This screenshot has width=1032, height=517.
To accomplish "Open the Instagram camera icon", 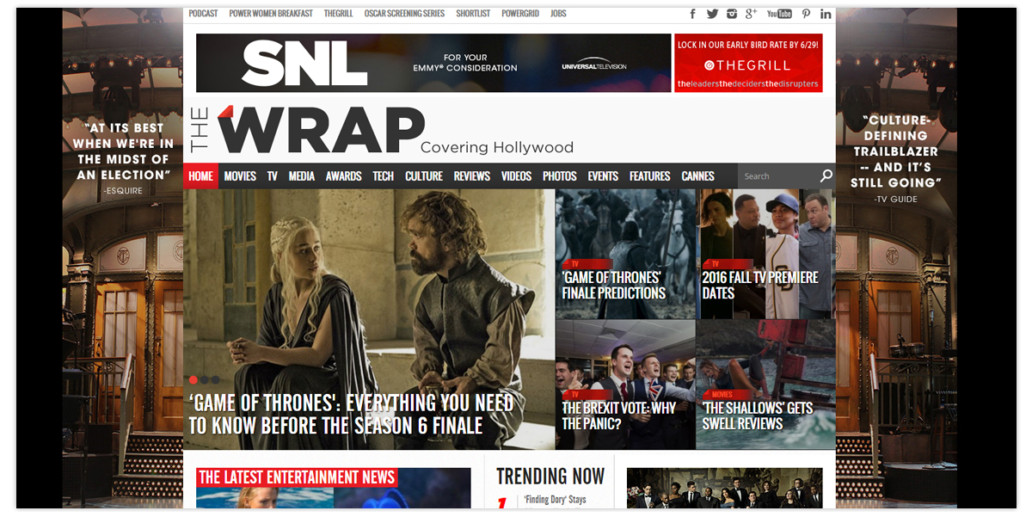I will pyautogui.click(x=731, y=13).
